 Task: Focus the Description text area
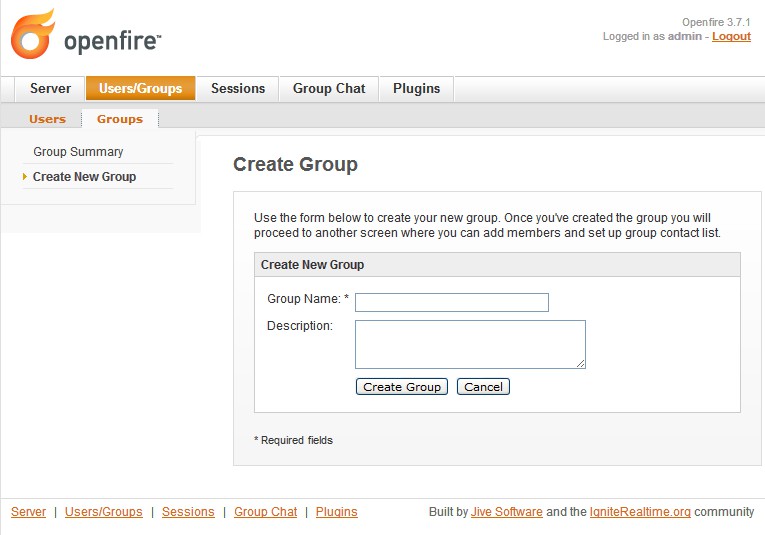tap(470, 344)
